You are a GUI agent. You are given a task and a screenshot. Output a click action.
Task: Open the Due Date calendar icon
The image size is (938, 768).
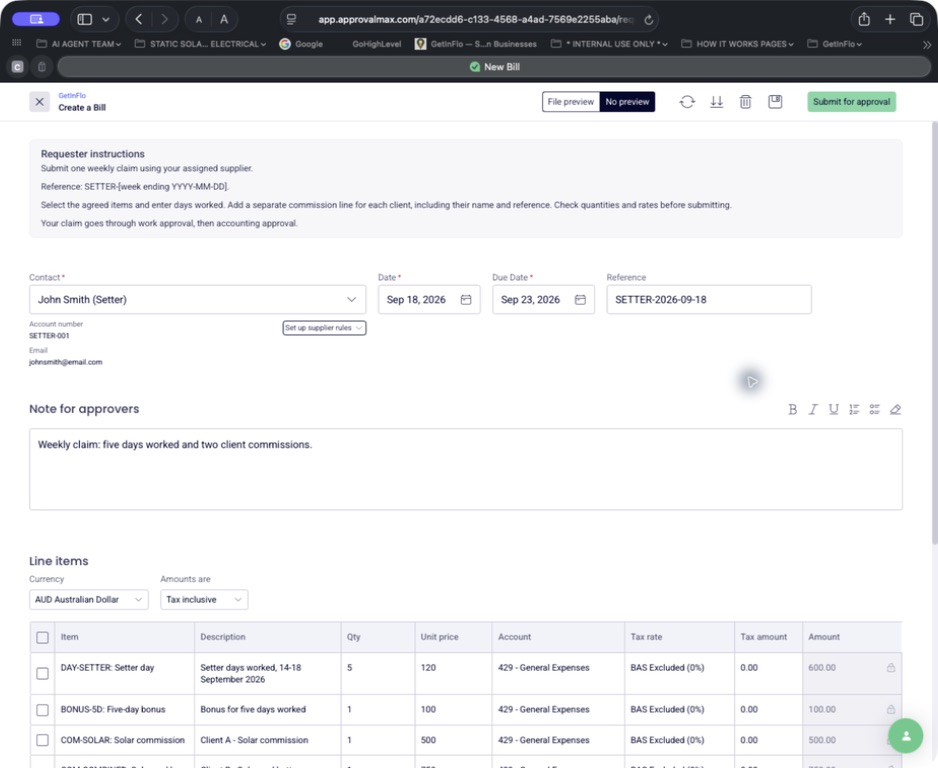point(580,300)
